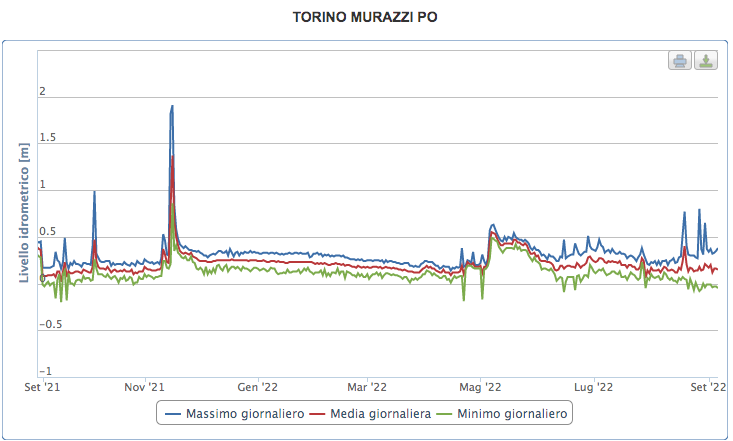
Task: Click the Mar '22 x-axis label
Action: pos(367,387)
